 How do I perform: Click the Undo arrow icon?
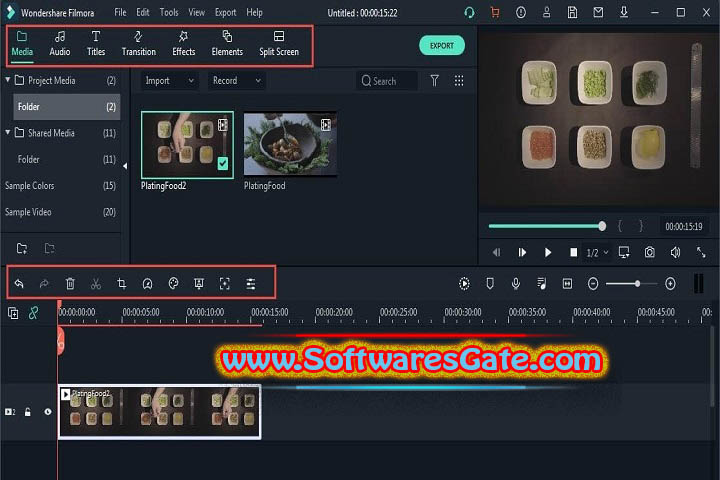(19, 283)
